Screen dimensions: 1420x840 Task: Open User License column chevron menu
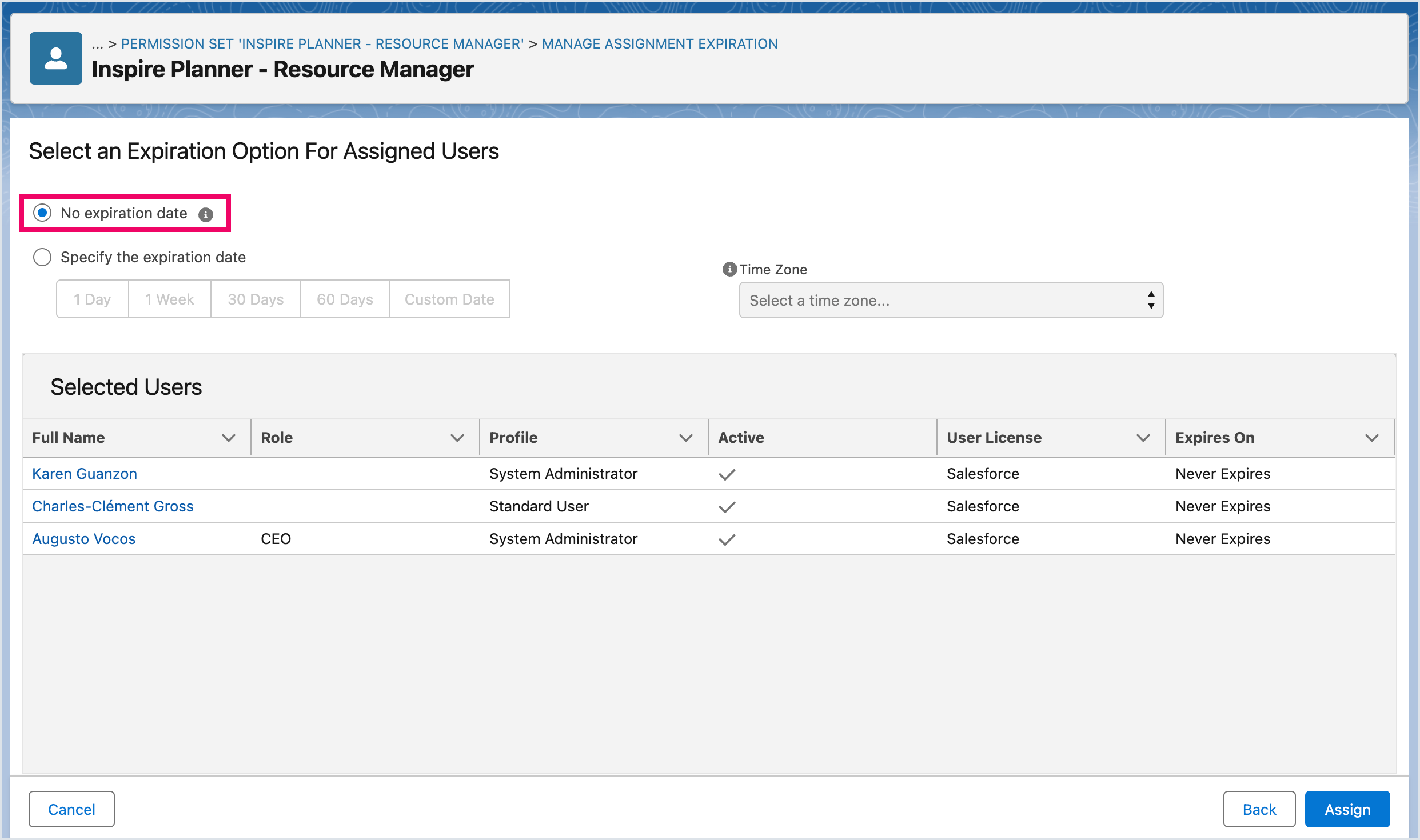[1143, 438]
